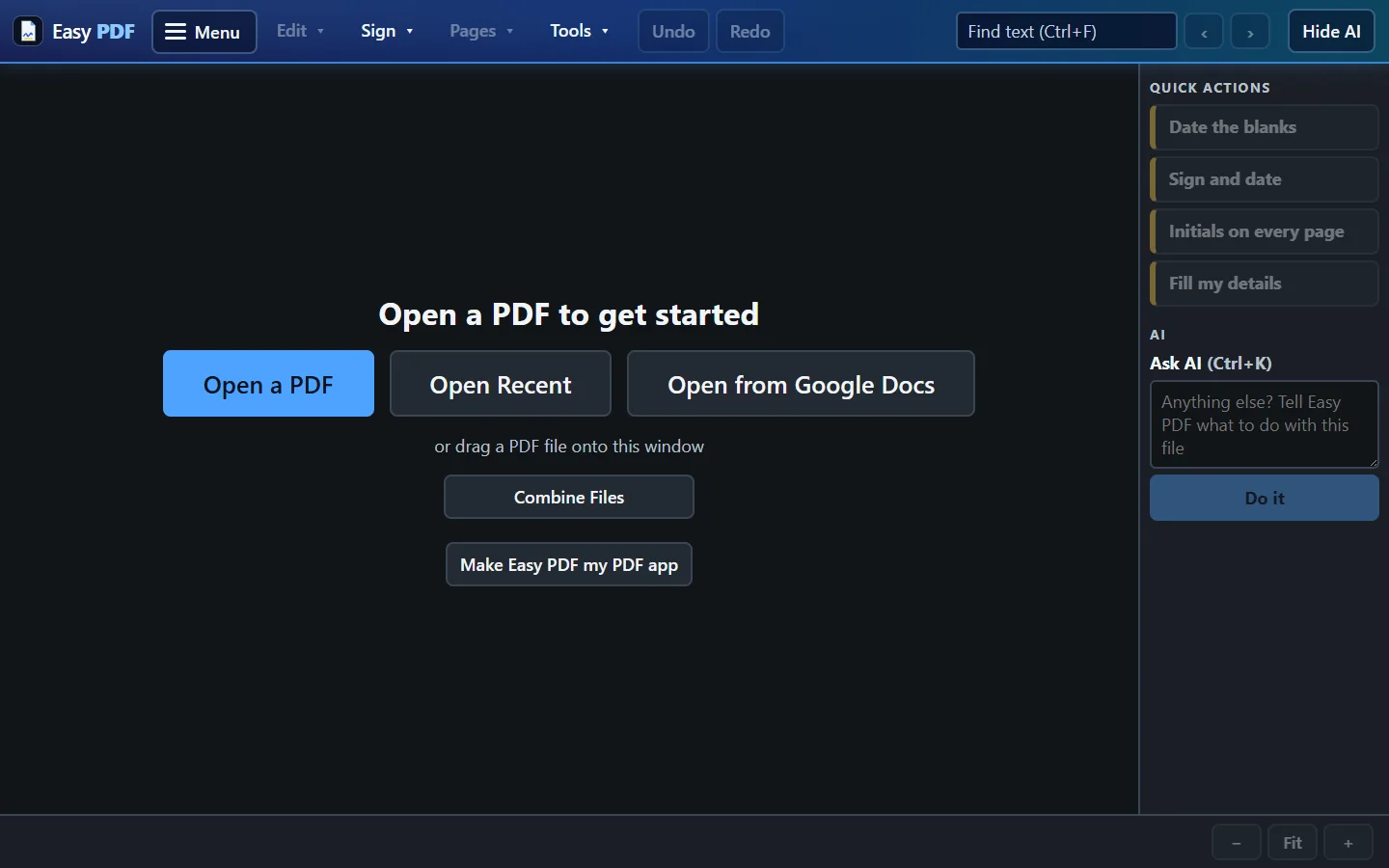Run the Fill my details quick action
This screenshot has height=868, width=1389.
1264,284
